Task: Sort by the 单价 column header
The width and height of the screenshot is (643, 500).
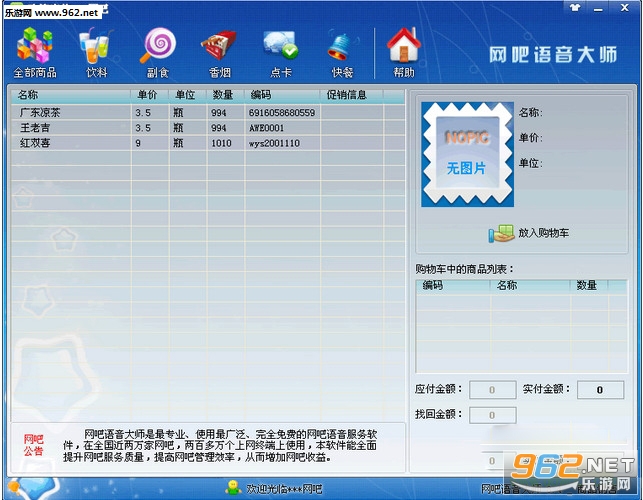Action: pyautogui.click(x=150, y=95)
